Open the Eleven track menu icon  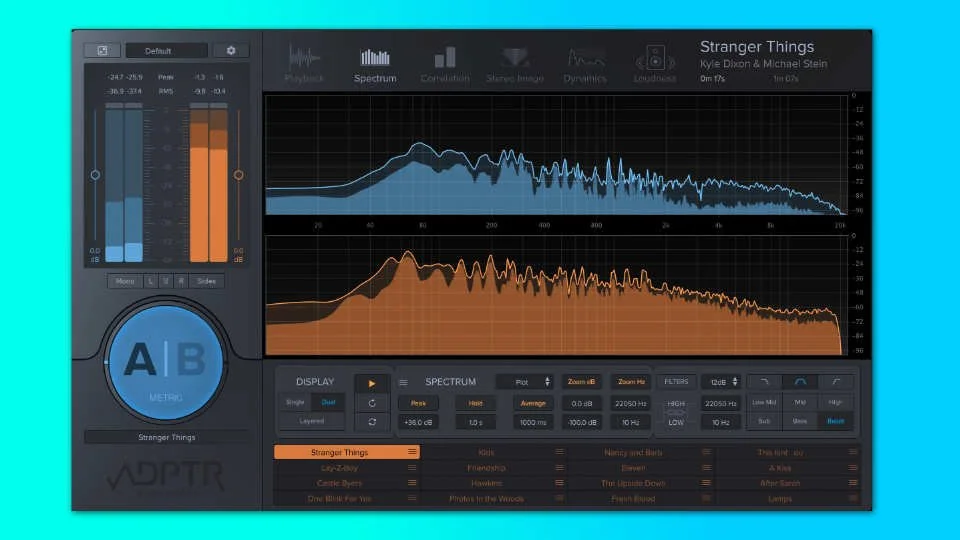[x=707, y=467]
